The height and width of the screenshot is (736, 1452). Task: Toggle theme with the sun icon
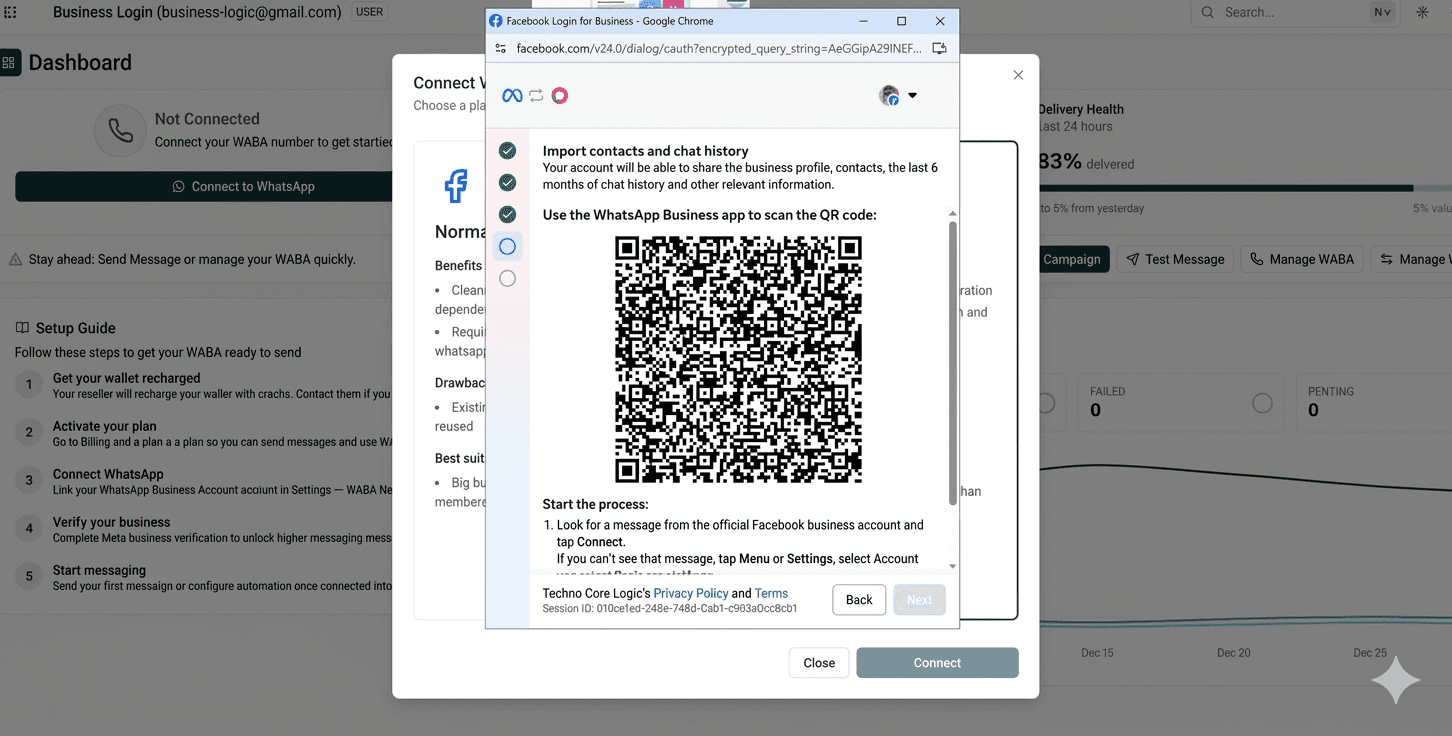point(1422,12)
